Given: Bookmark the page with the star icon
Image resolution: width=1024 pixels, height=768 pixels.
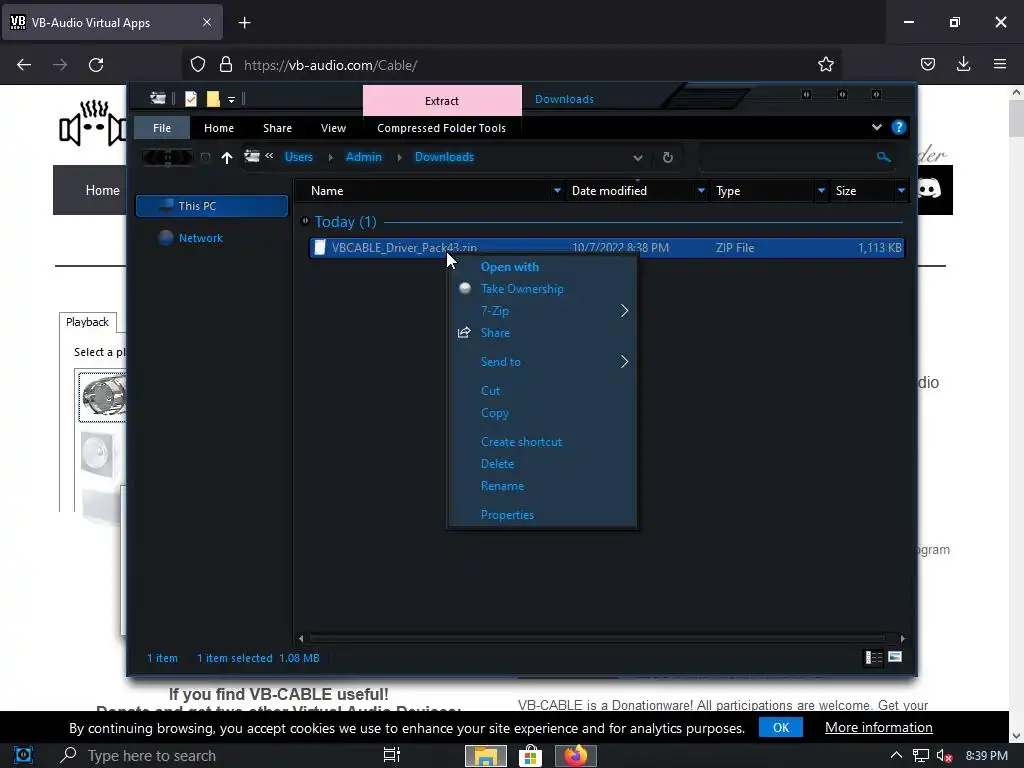Looking at the screenshot, I should [x=825, y=64].
